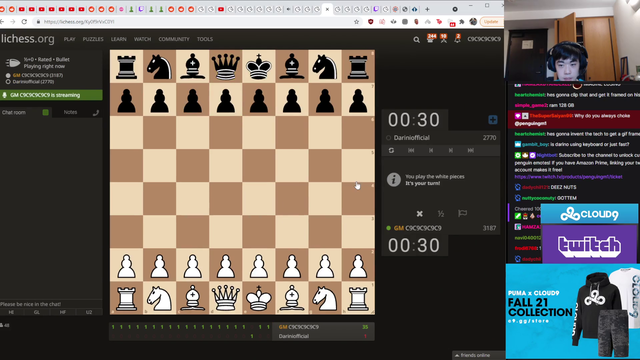640x360 pixels.
Task: Send the GL preset chat message
Action: 37,312
